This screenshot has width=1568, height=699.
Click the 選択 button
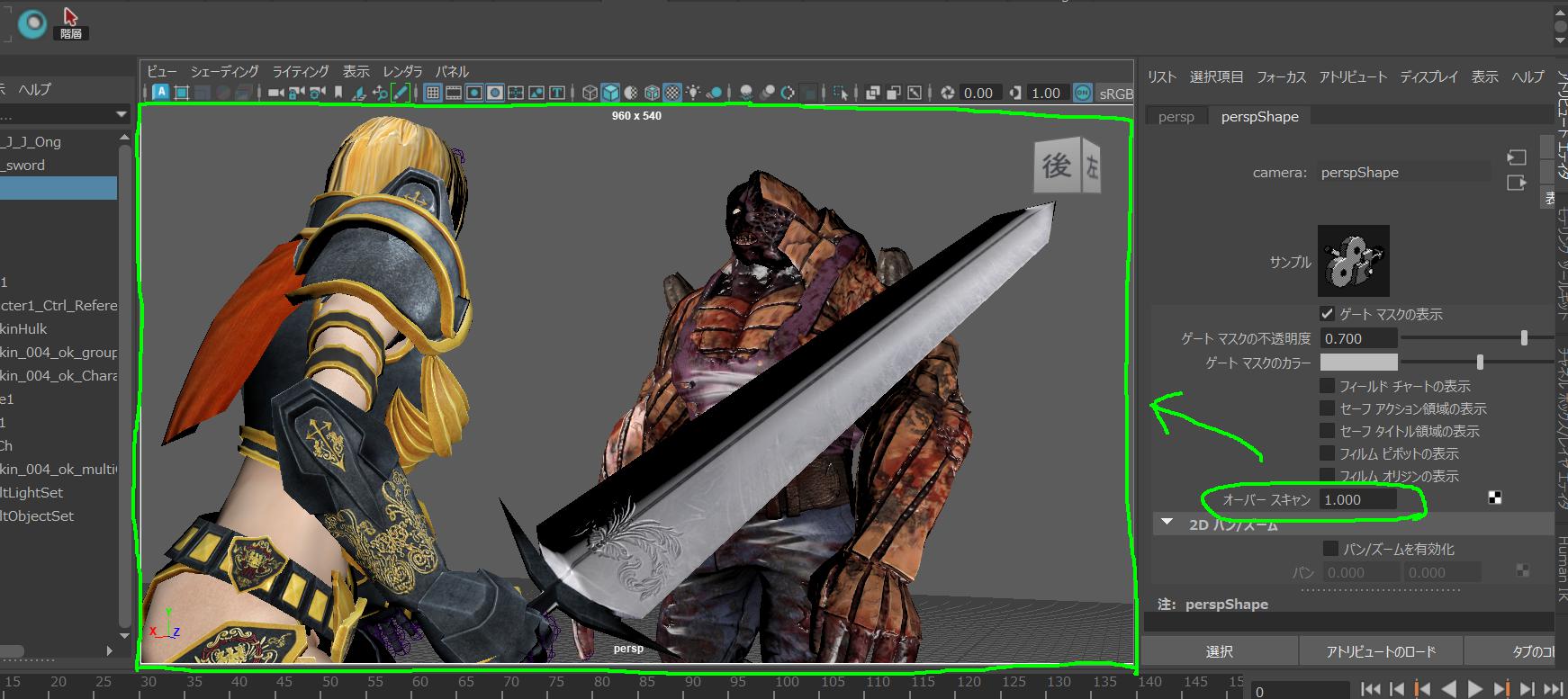[x=1219, y=651]
